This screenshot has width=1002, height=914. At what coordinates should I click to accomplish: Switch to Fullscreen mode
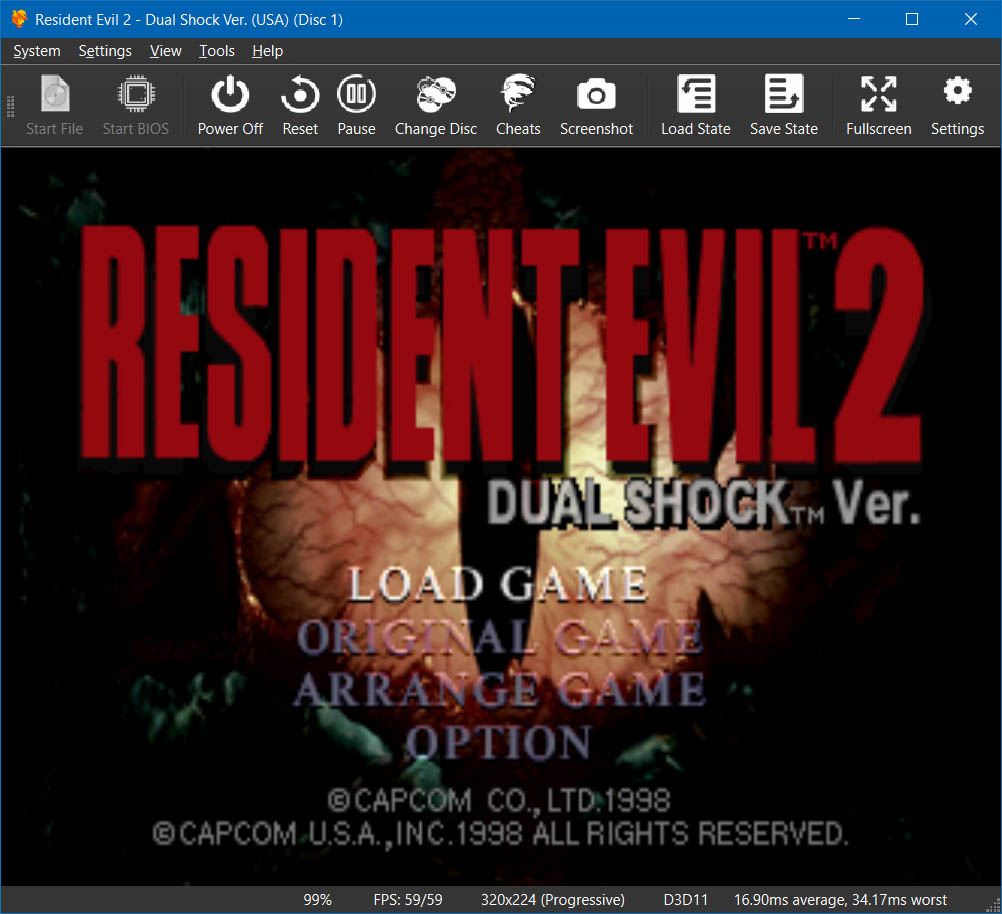pos(879,105)
